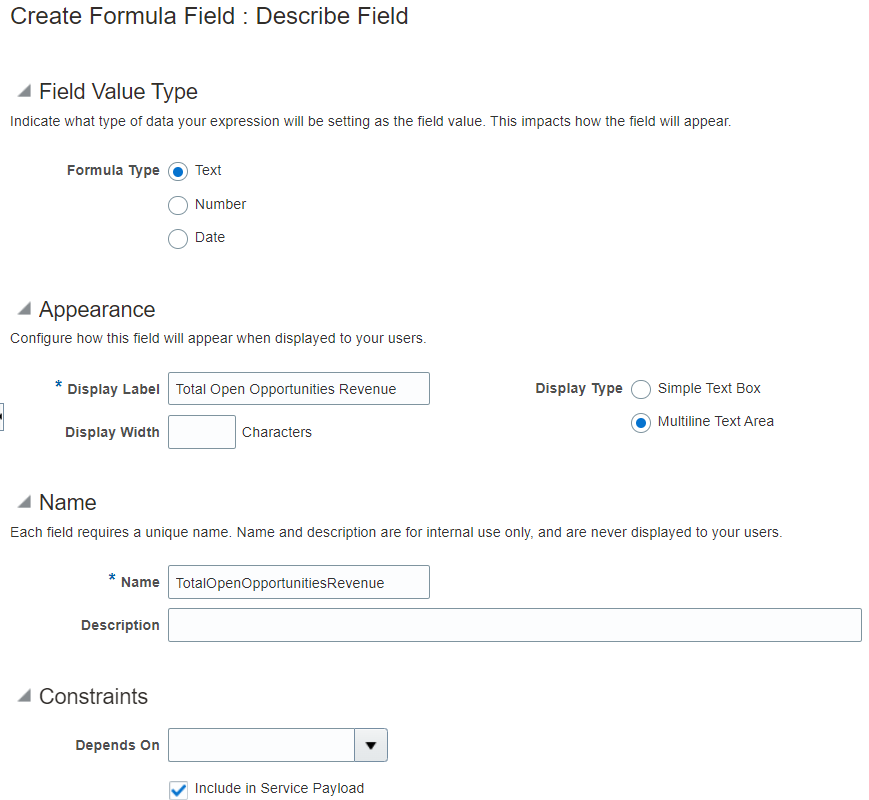Click the Field Value Type heading
869x800 pixels.
pyautogui.click(x=117, y=90)
